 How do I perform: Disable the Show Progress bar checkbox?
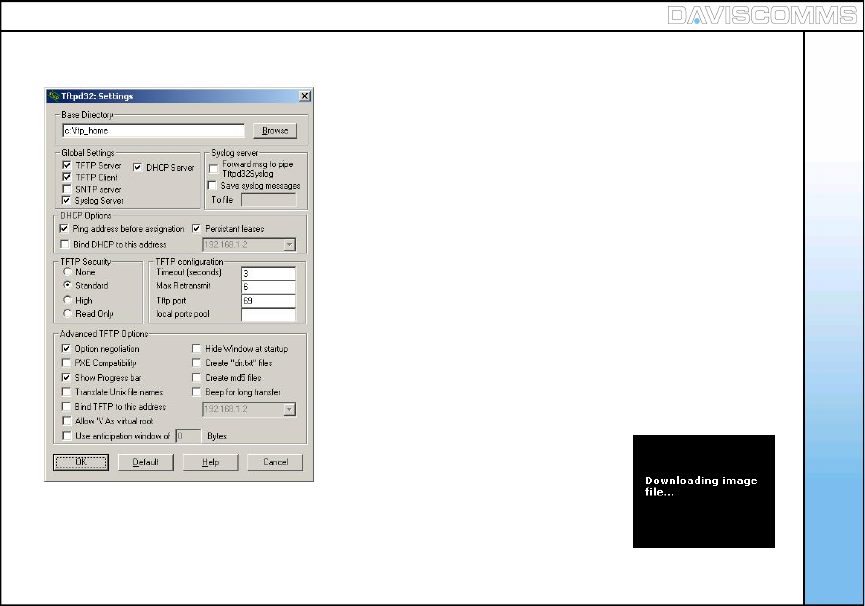click(67, 378)
